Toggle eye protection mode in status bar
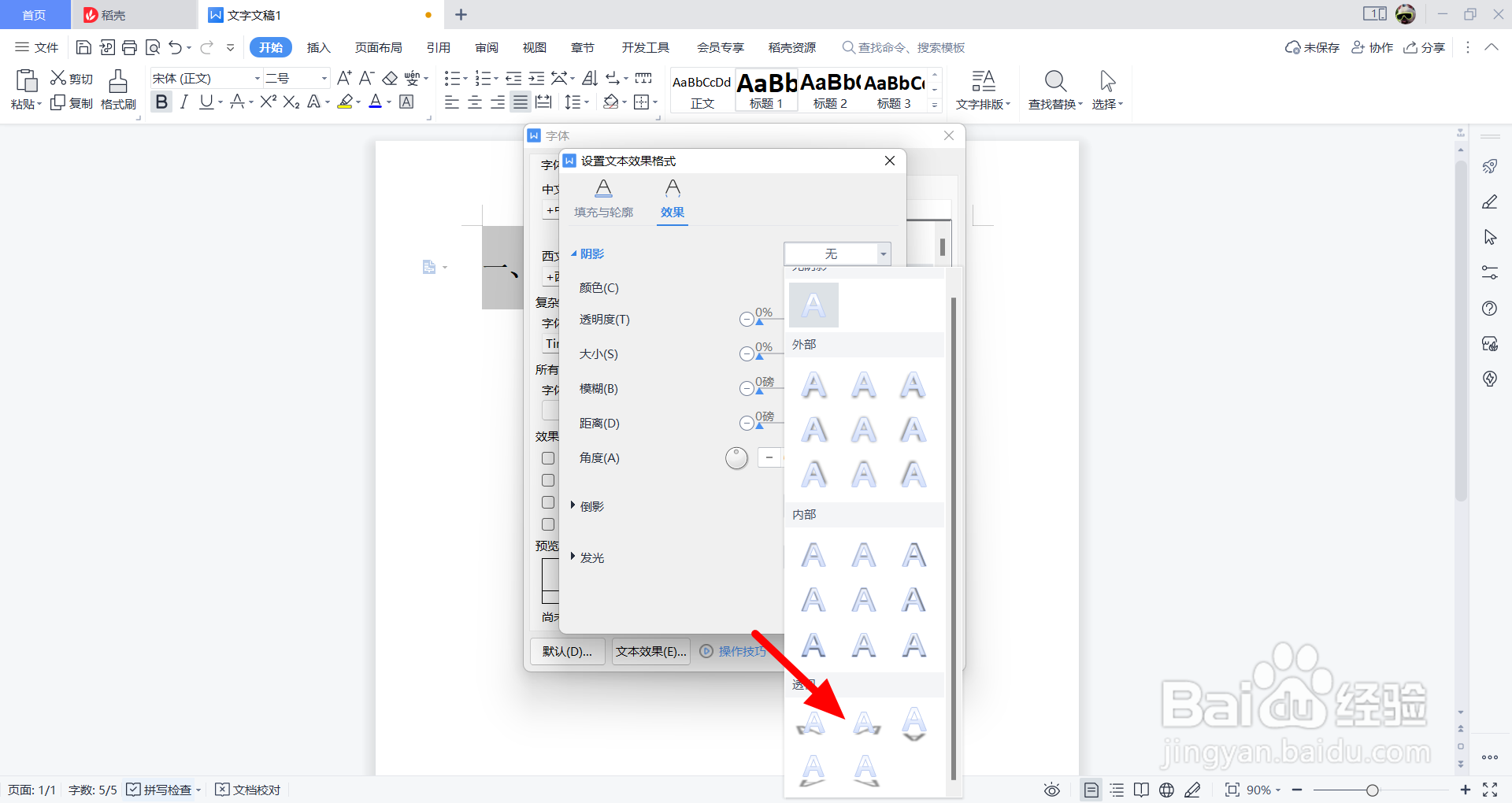Viewport: 1512px width, 803px height. (1052, 790)
